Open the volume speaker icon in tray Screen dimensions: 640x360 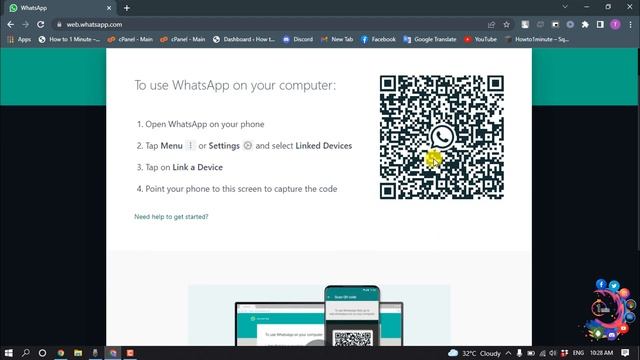(553, 353)
